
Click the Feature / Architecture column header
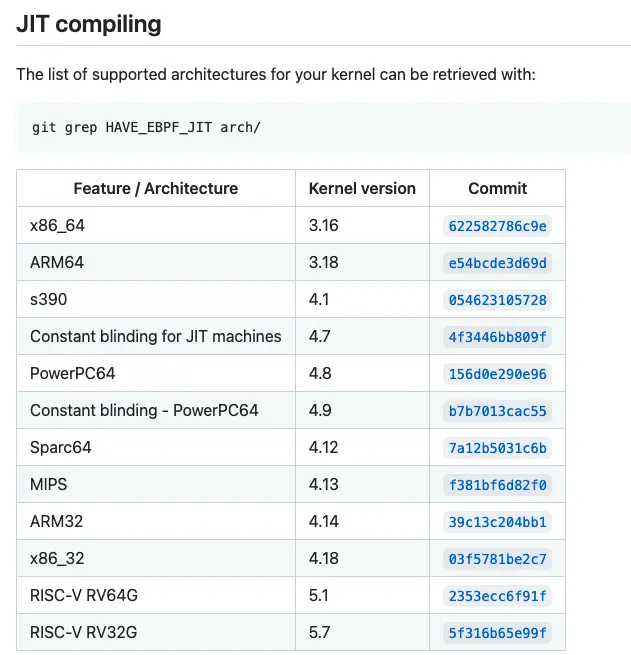tap(156, 188)
